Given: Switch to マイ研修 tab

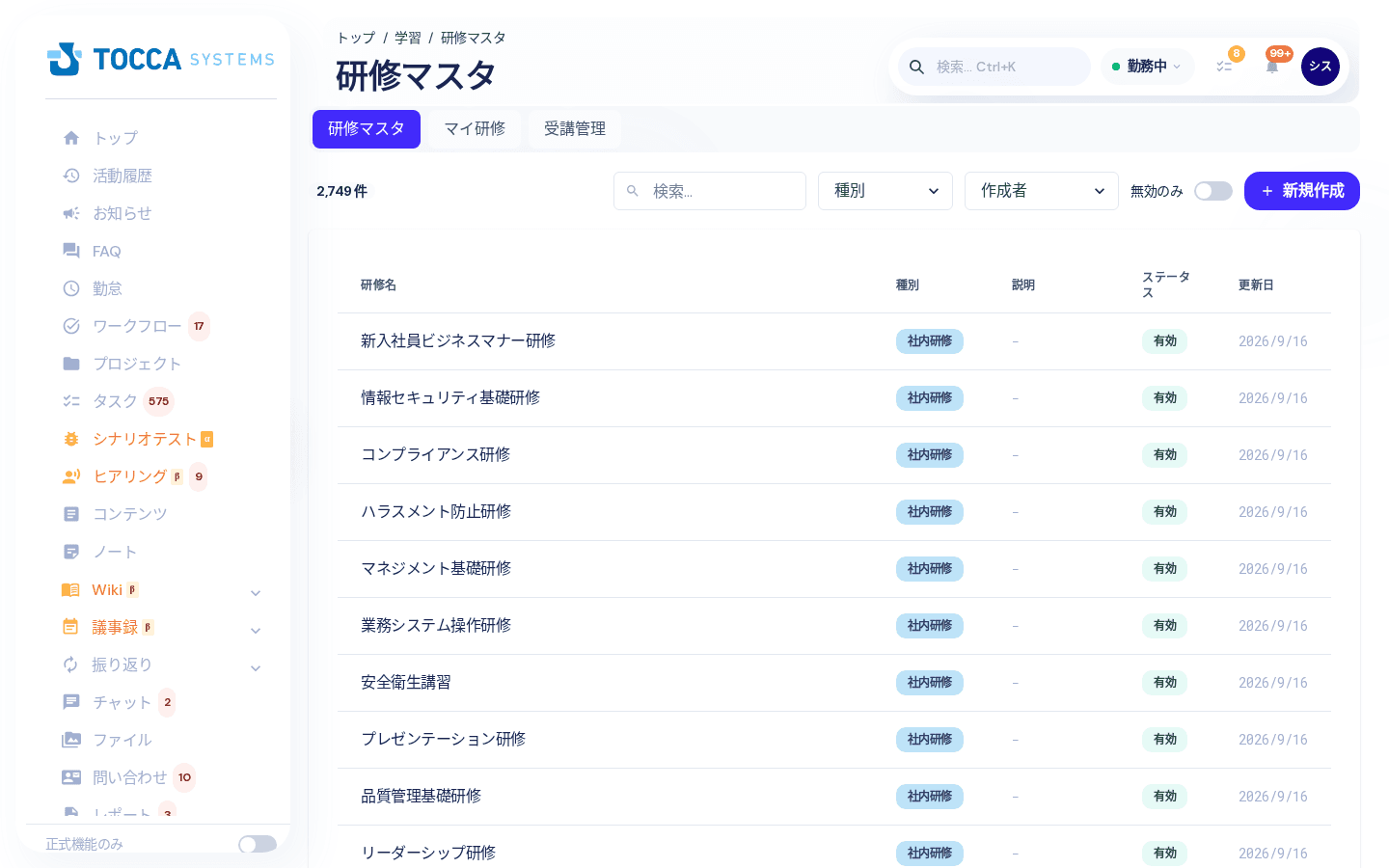Looking at the screenshot, I should pyautogui.click(x=475, y=129).
